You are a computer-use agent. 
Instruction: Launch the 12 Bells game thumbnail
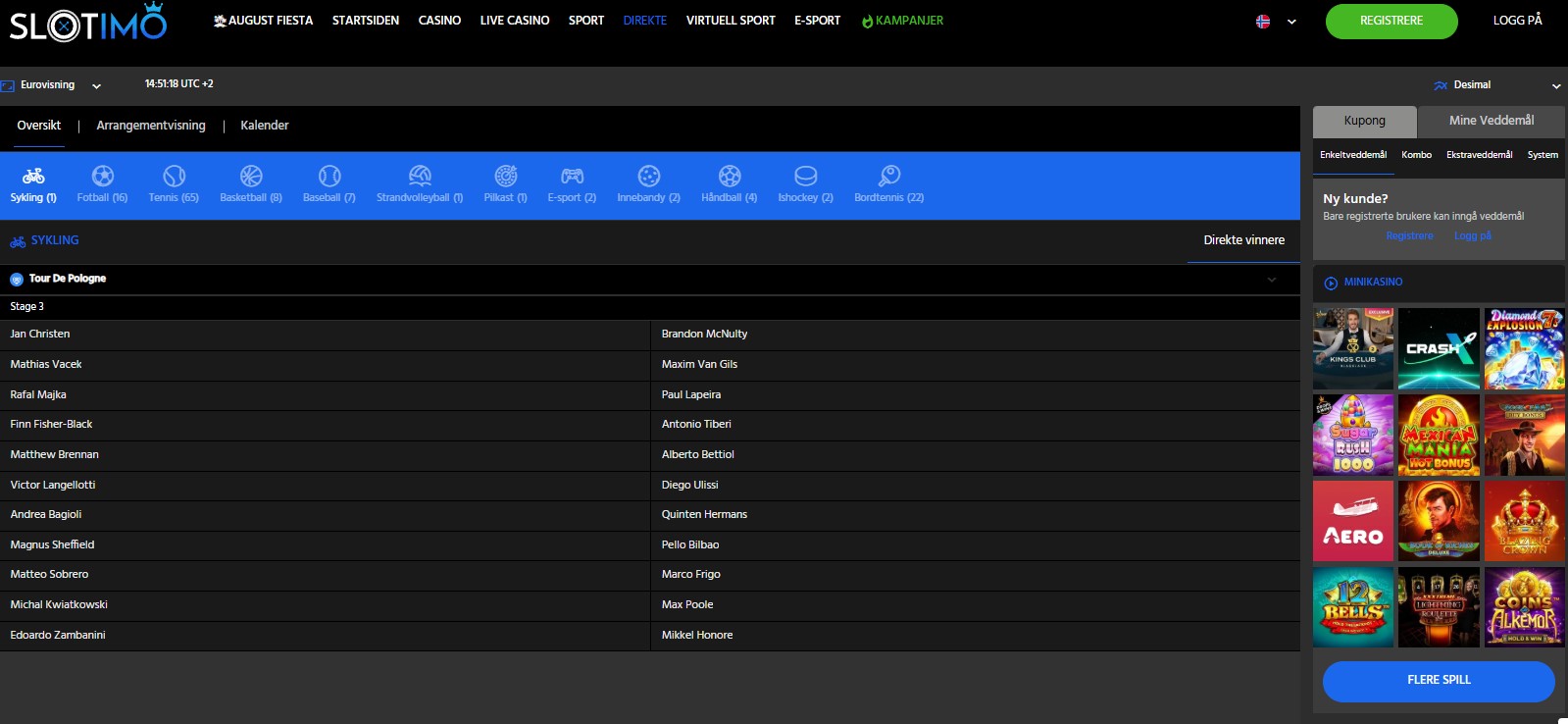[1353, 607]
